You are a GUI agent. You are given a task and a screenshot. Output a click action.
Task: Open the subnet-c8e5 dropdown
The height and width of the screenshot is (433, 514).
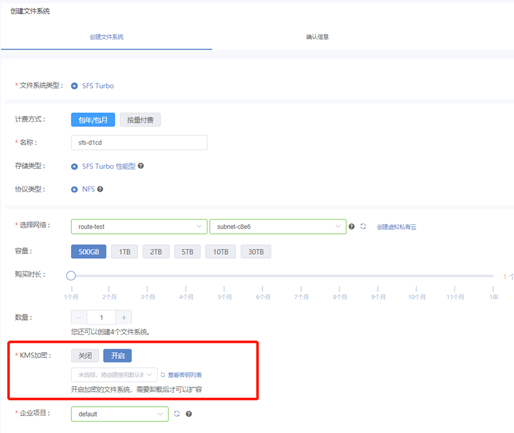pyautogui.click(x=278, y=227)
